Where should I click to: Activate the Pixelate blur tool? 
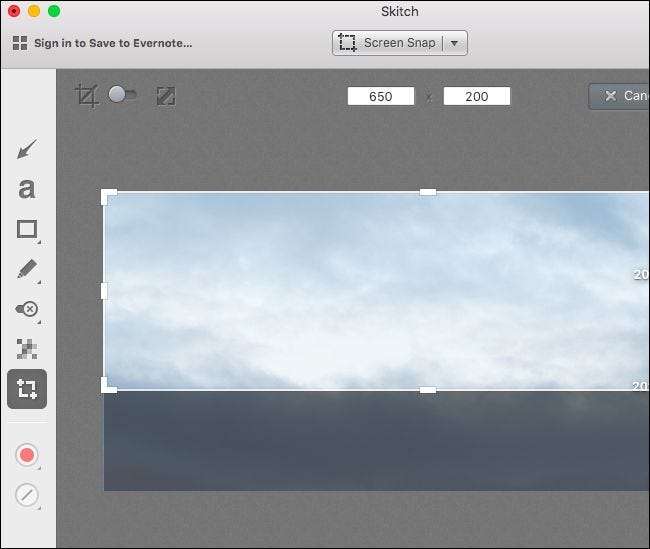click(x=27, y=349)
